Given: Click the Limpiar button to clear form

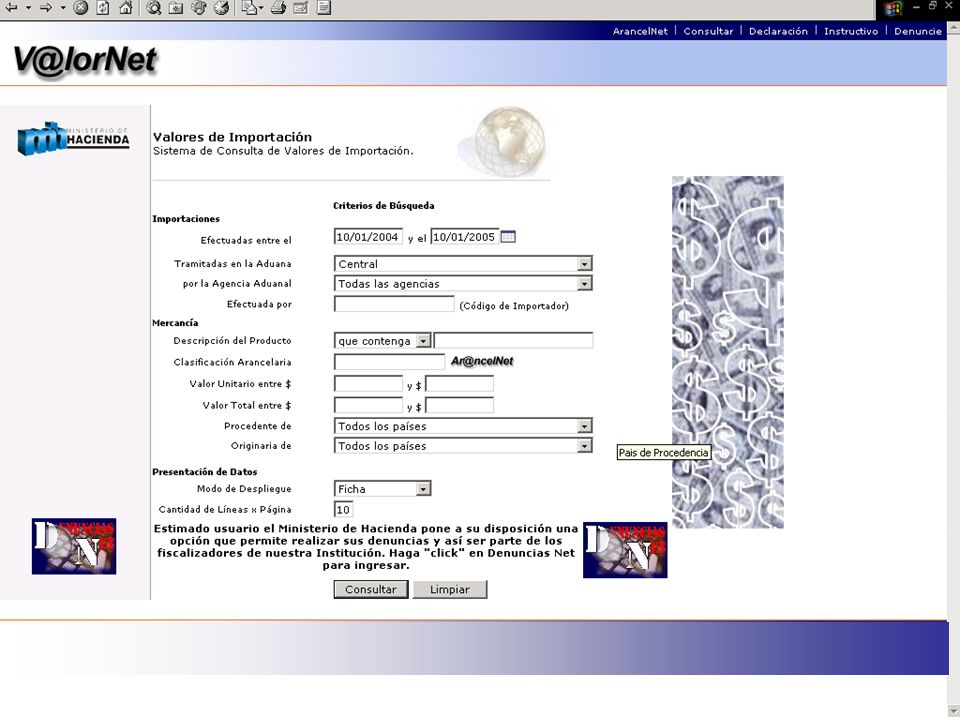Looking at the screenshot, I should pyautogui.click(x=450, y=590).
